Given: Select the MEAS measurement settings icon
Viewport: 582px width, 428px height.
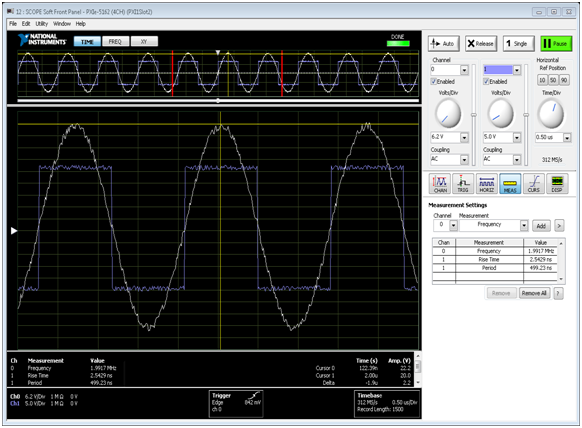Looking at the screenshot, I should [x=510, y=183].
